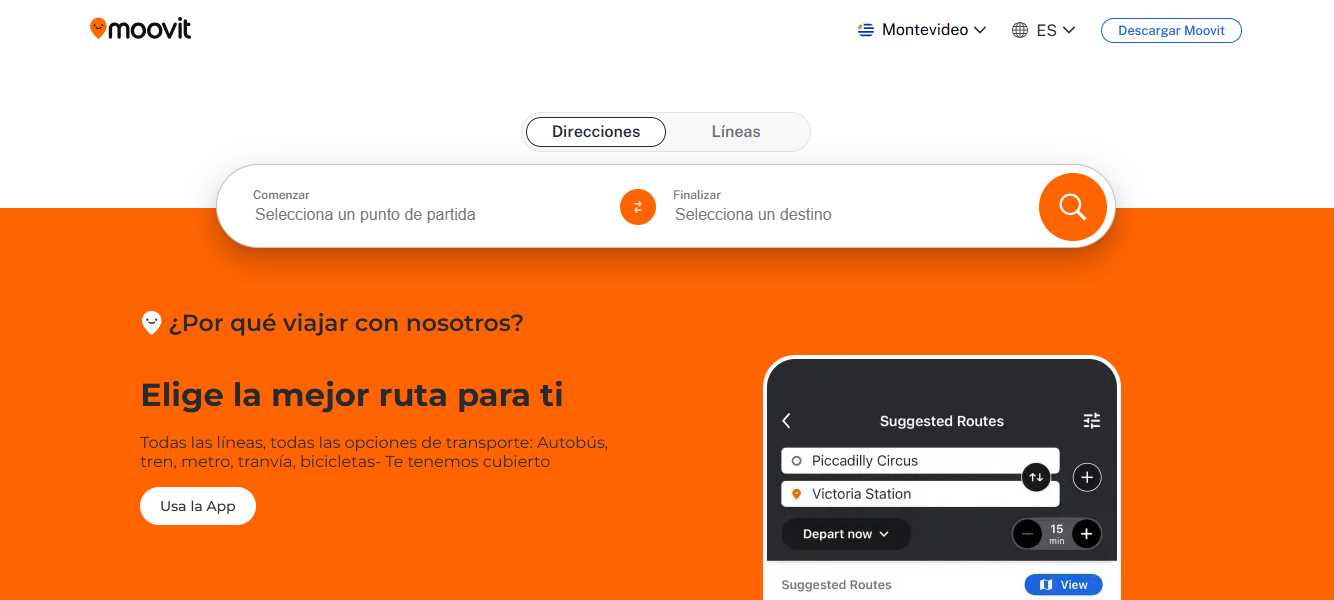Click the globe language icon
Image resolution: width=1334 pixels, height=600 pixels.
click(x=1020, y=30)
